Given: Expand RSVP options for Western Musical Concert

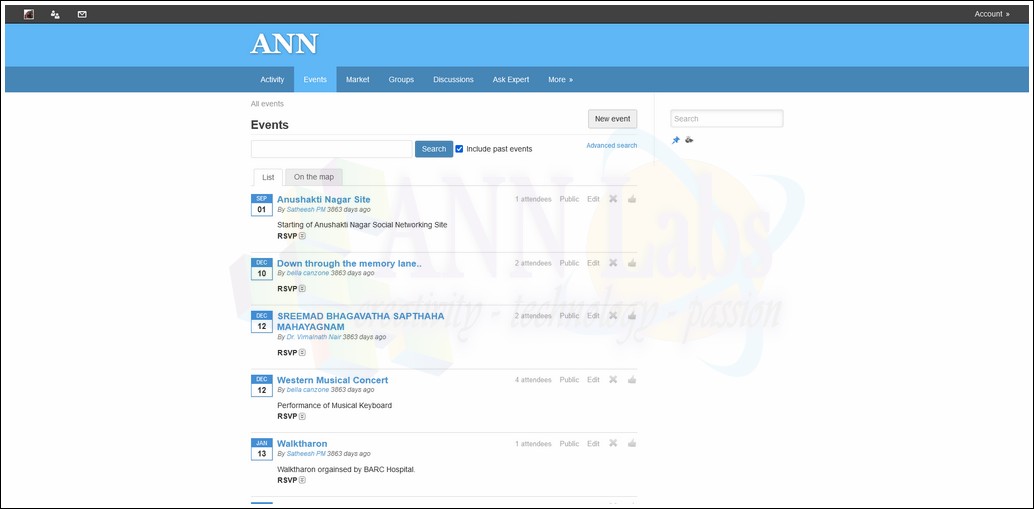Looking at the screenshot, I should point(302,416).
